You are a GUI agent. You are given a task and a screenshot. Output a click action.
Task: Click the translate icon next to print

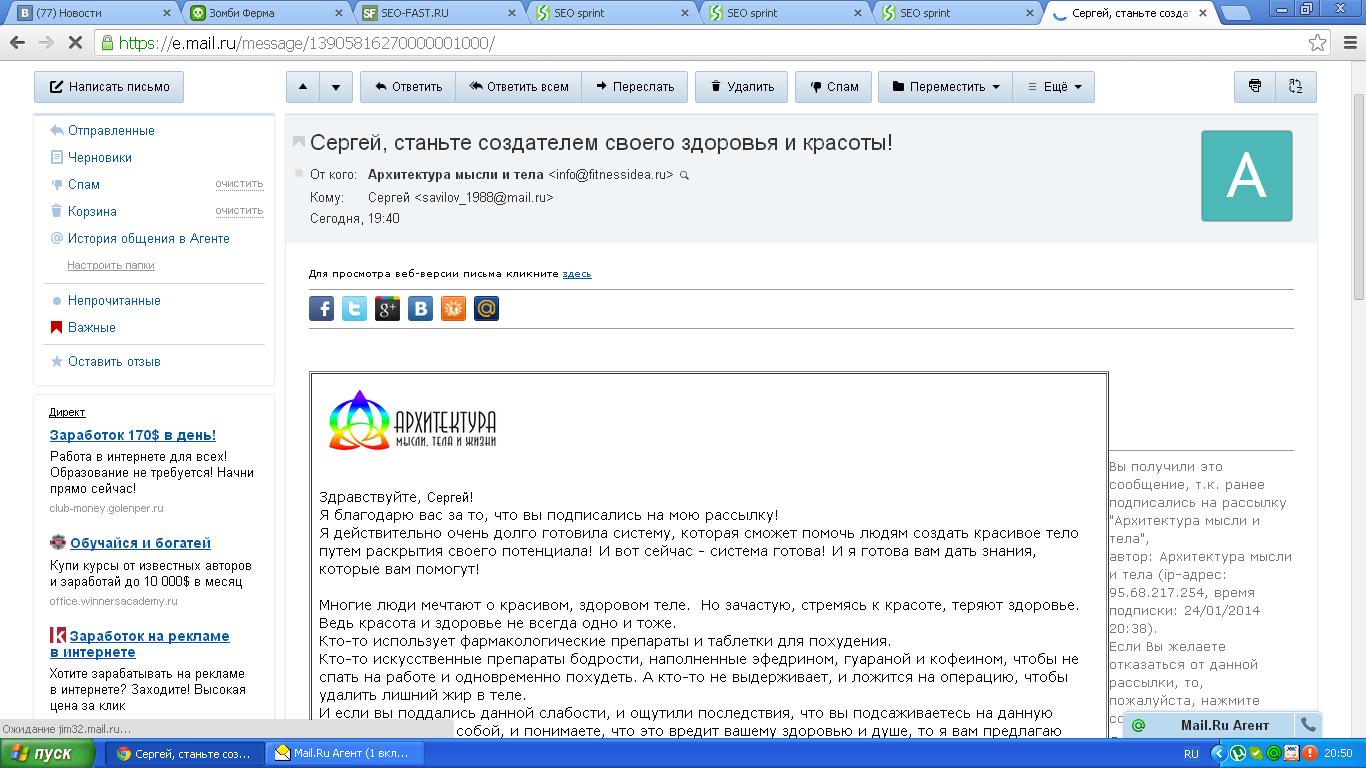1296,87
